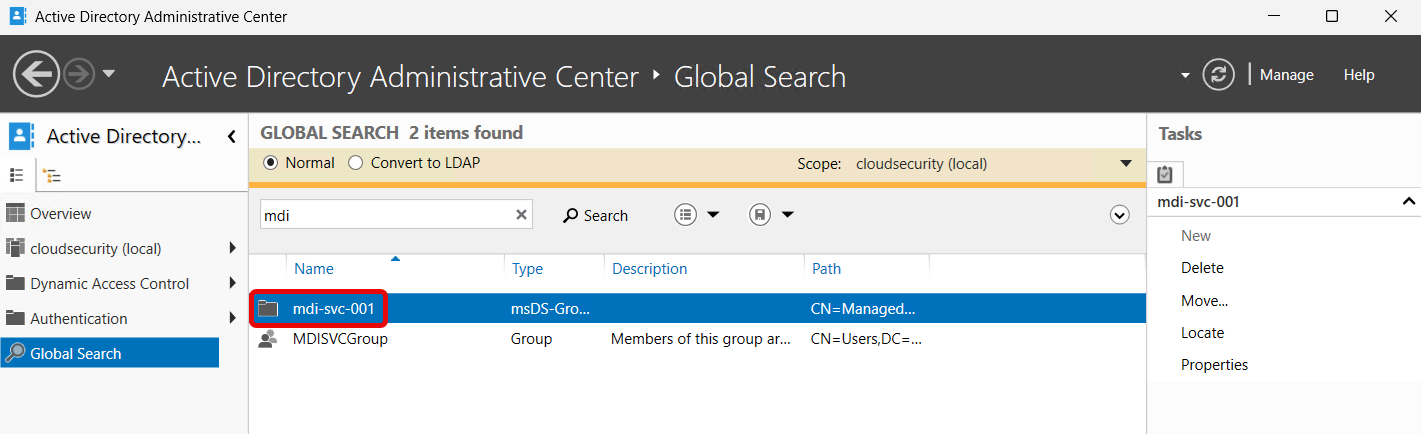Open the Help menu
The image size is (1421, 434).
[x=1358, y=75]
